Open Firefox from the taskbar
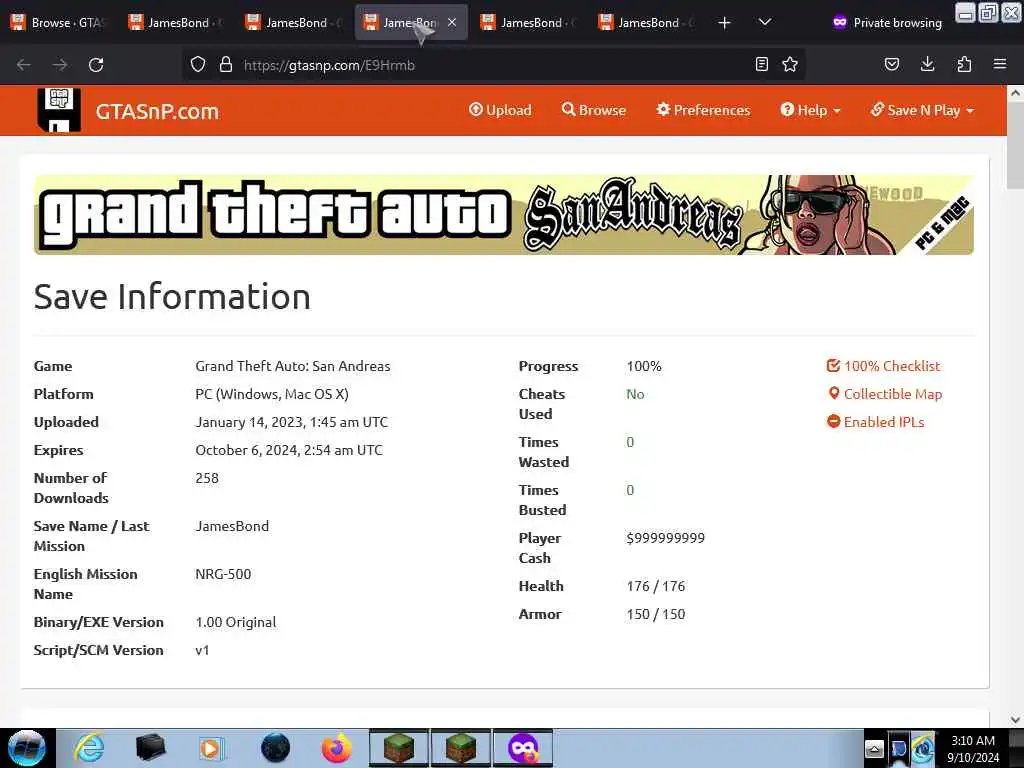The height and width of the screenshot is (768, 1024). pyautogui.click(x=336, y=748)
